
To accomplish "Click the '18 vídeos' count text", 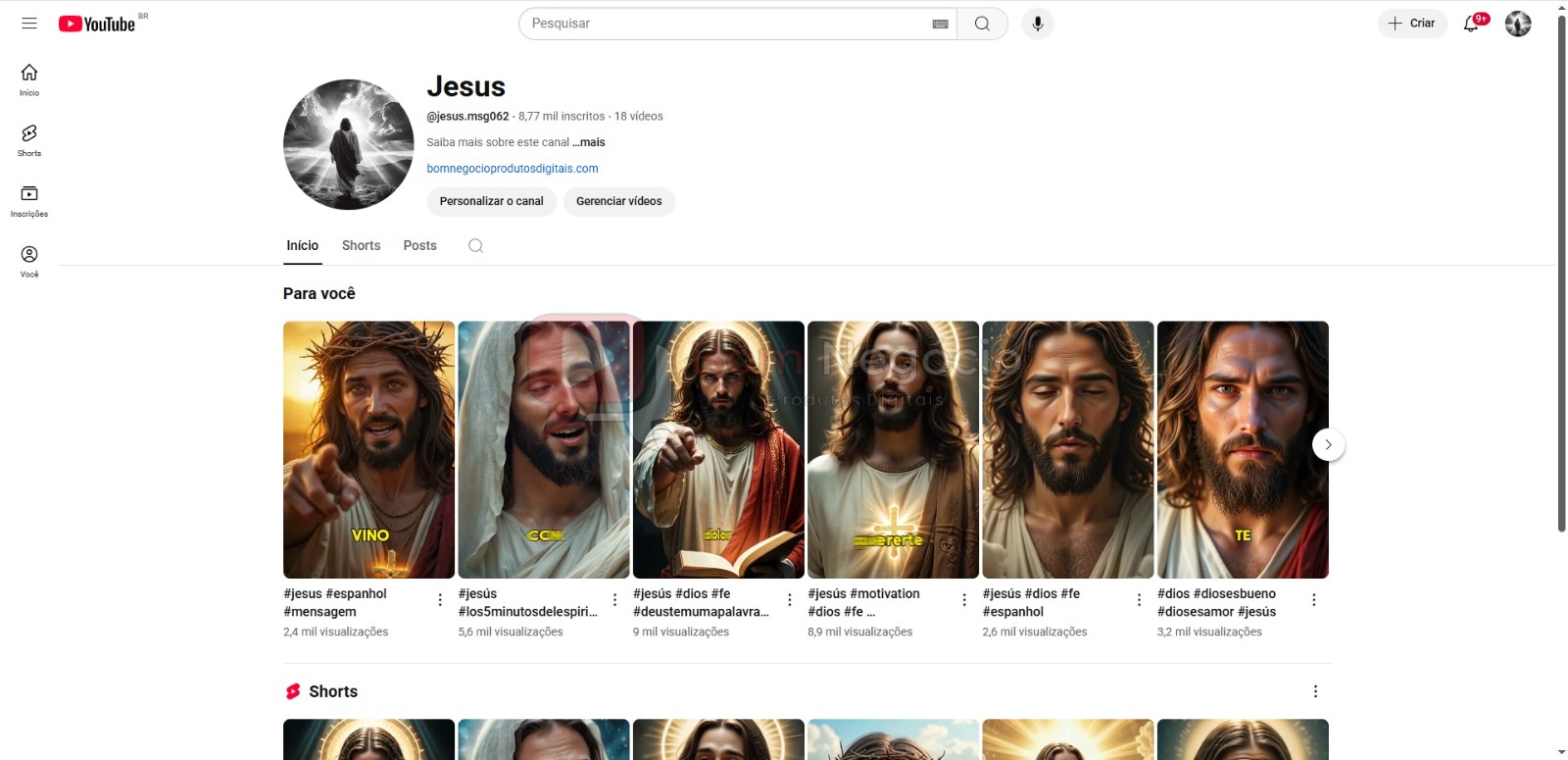I will (x=639, y=117).
